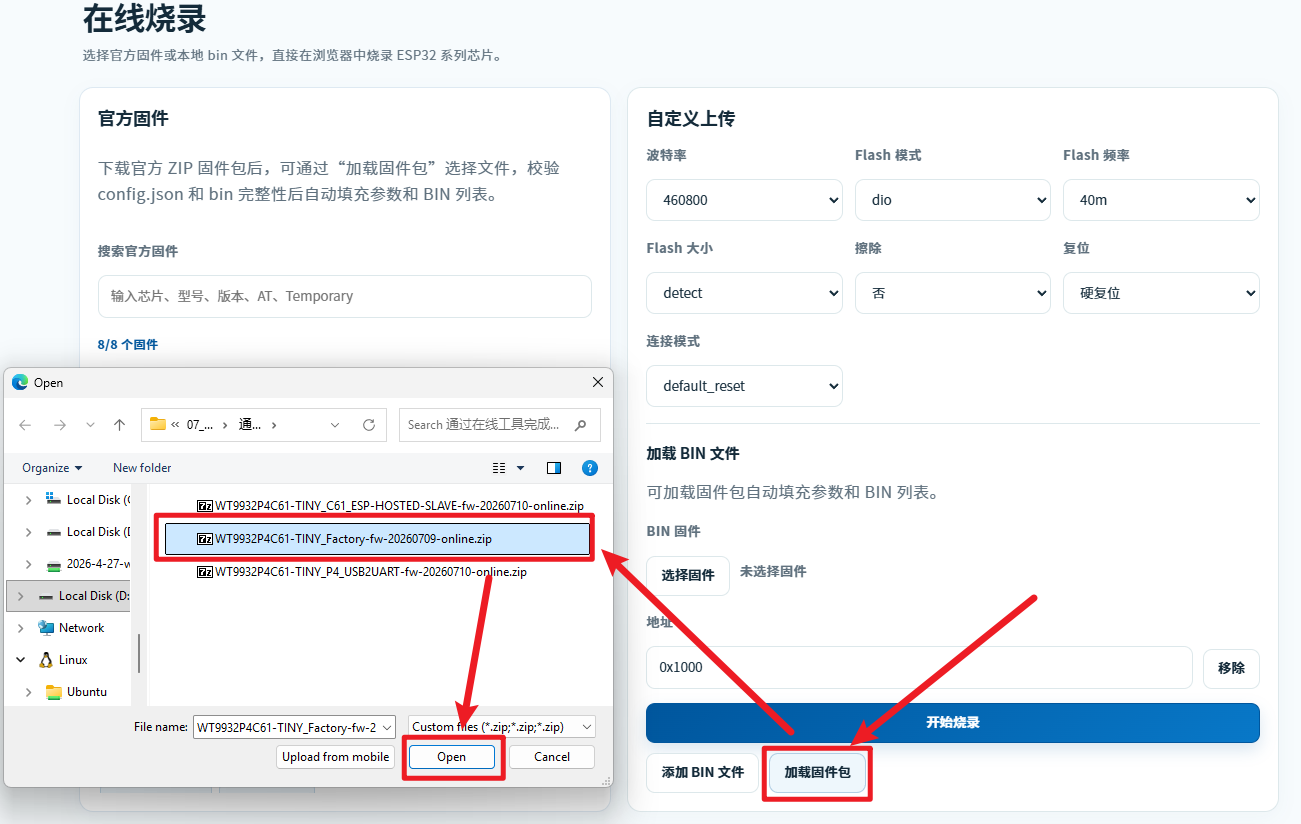The width and height of the screenshot is (1301, 824).
Task: Click the 选择固件 button
Action: click(x=688, y=575)
